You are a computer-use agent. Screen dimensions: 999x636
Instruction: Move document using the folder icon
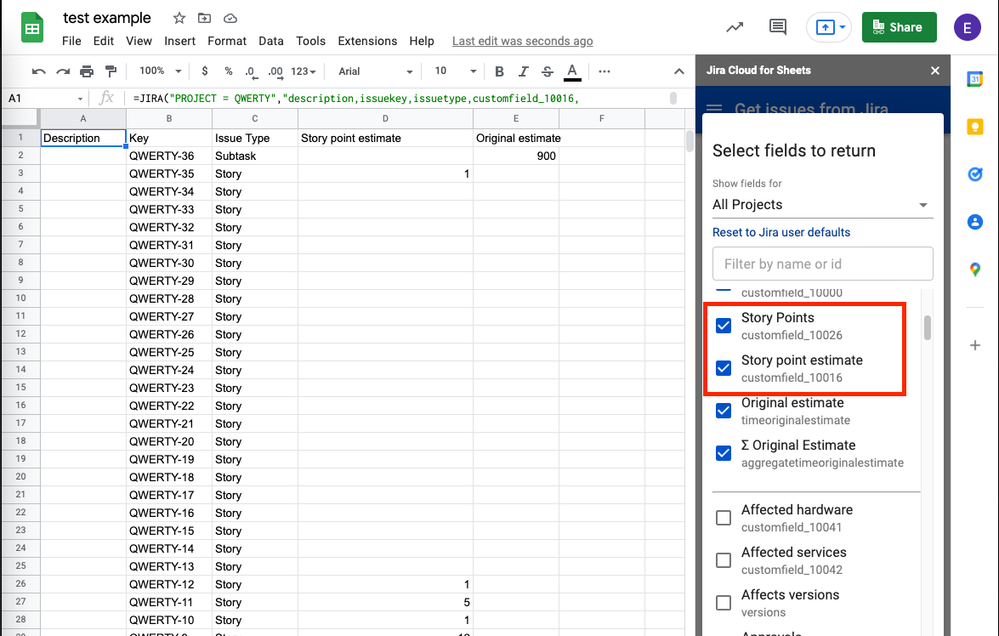tap(205, 18)
